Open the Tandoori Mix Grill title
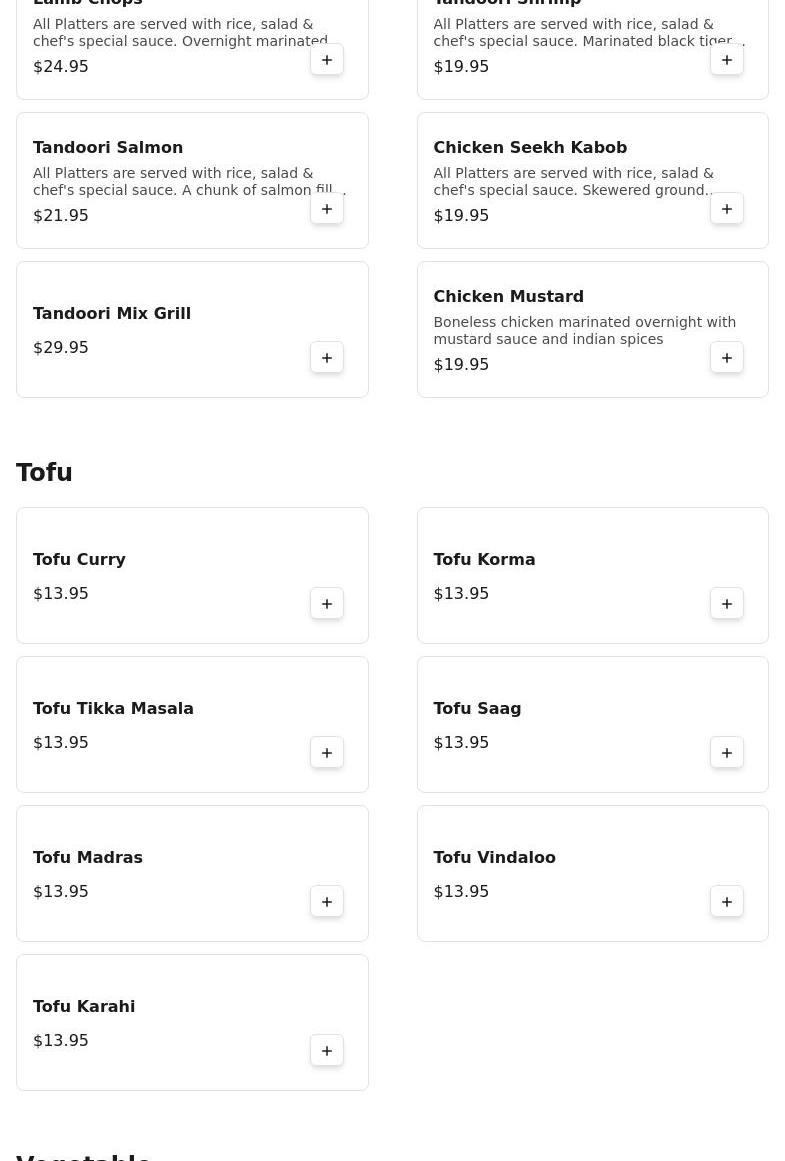Viewport: 785px width, 1161px height. (112, 313)
